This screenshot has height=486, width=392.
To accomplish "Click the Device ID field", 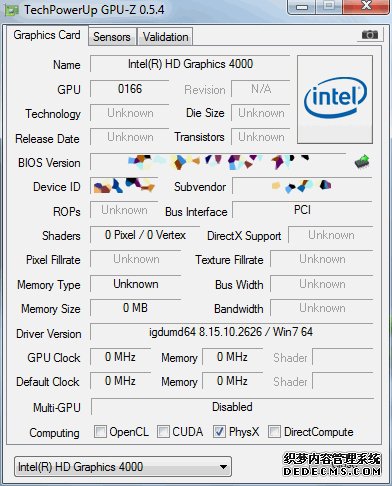I will coord(124,186).
